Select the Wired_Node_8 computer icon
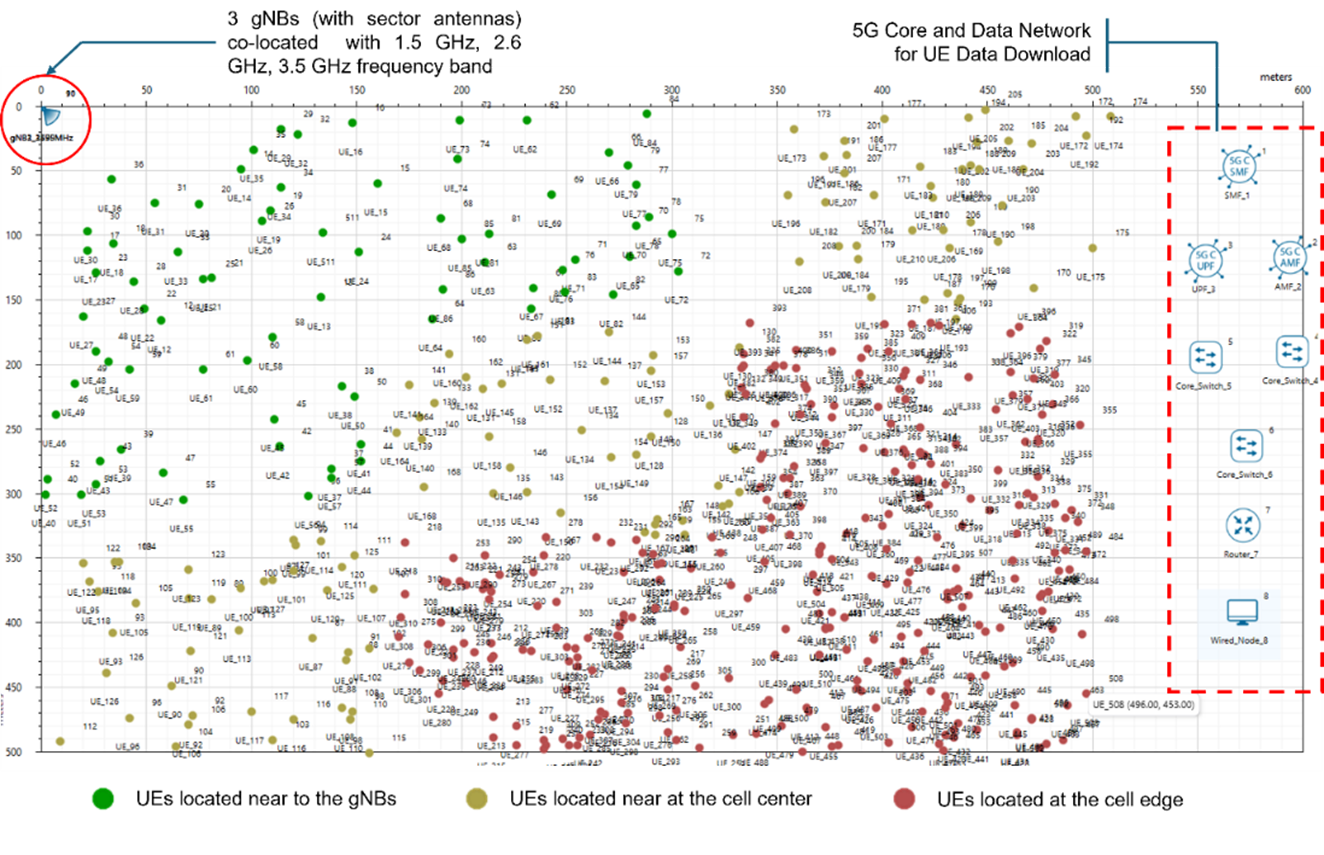1324x855 pixels. pos(1240,612)
